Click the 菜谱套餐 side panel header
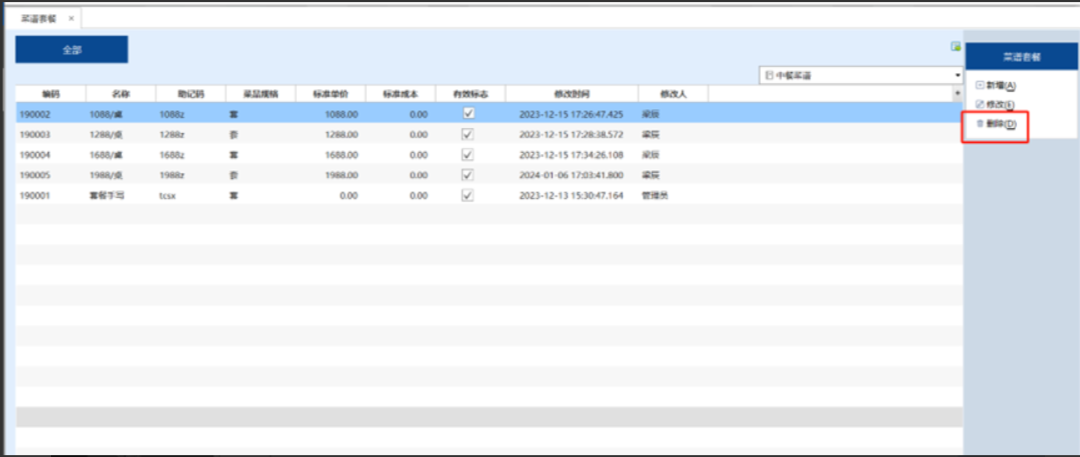Viewport: 1080px width, 457px height. [1021, 57]
